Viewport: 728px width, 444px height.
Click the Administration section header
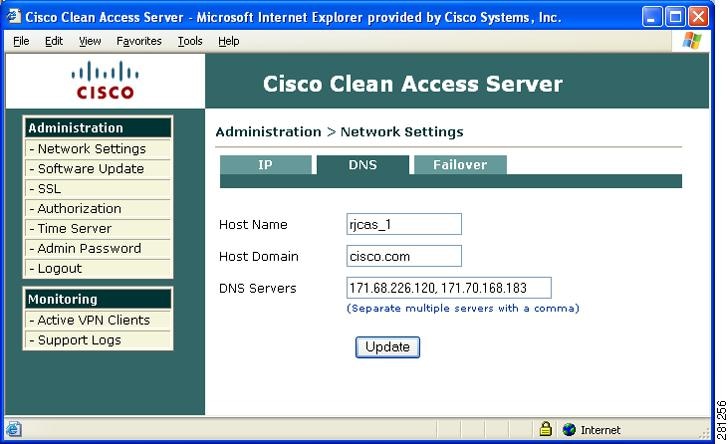[x=98, y=128]
